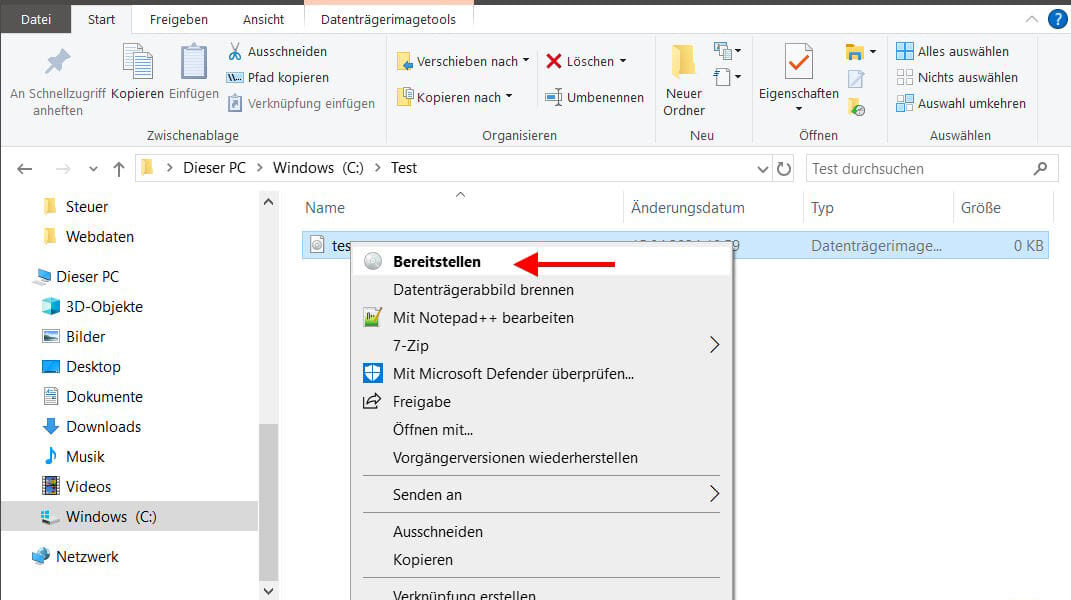The height and width of the screenshot is (600, 1071).
Task: Open address bar history dropdown
Action: [x=762, y=169]
